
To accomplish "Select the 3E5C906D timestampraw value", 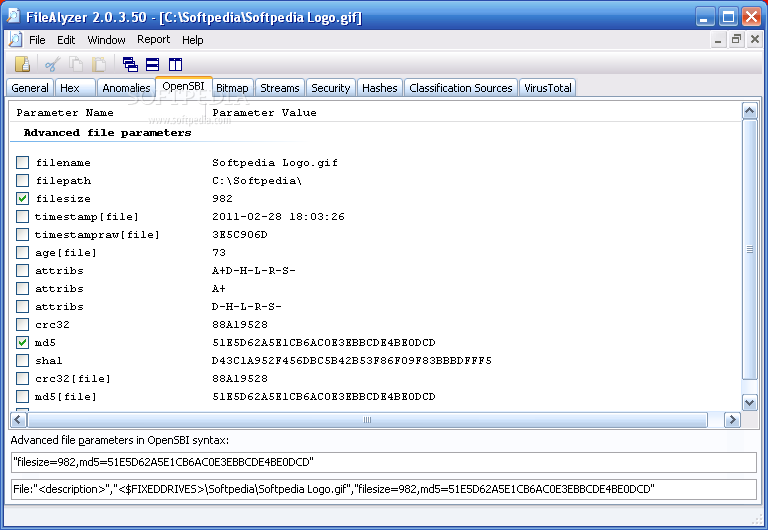I will (240, 234).
